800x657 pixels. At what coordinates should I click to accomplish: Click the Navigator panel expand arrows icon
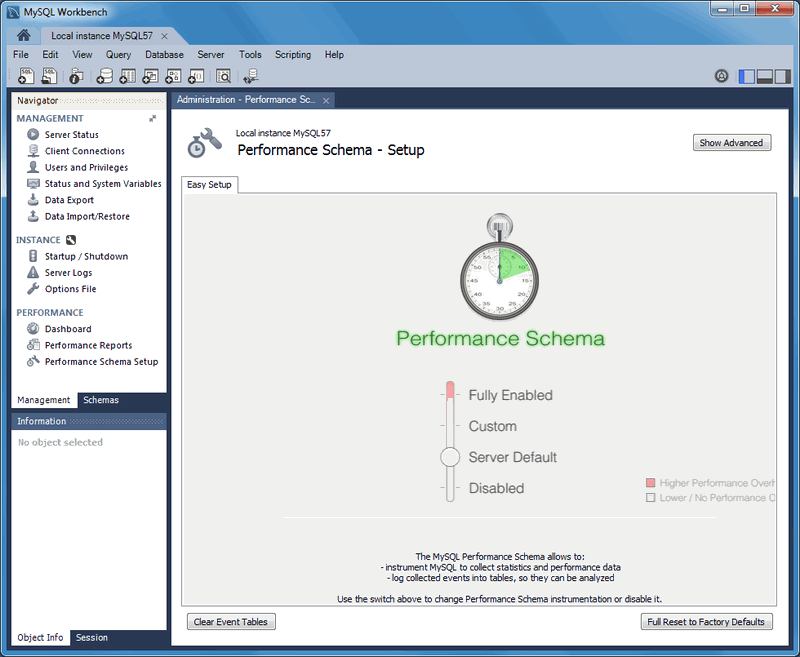click(x=153, y=118)
